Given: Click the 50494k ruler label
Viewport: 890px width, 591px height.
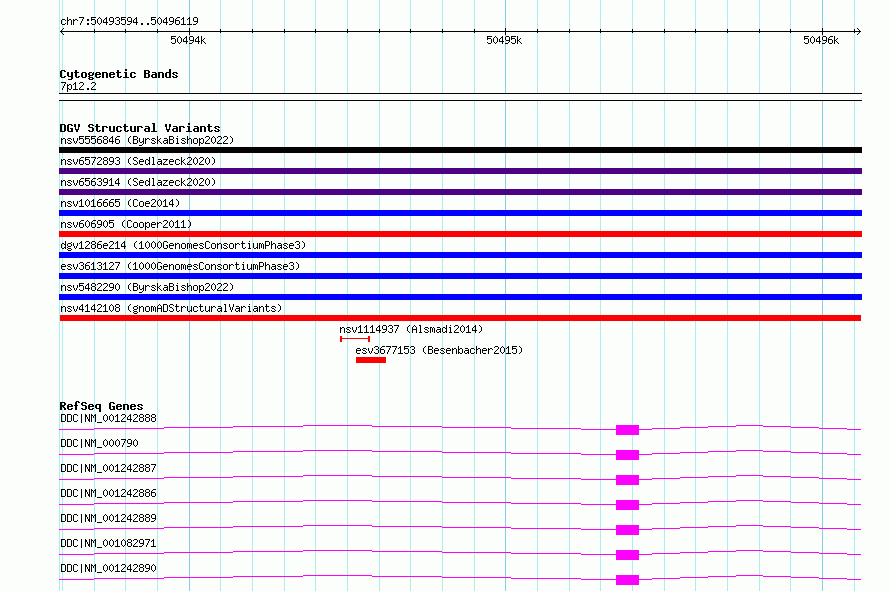Looking at the screenshot, I should (188, 40).
